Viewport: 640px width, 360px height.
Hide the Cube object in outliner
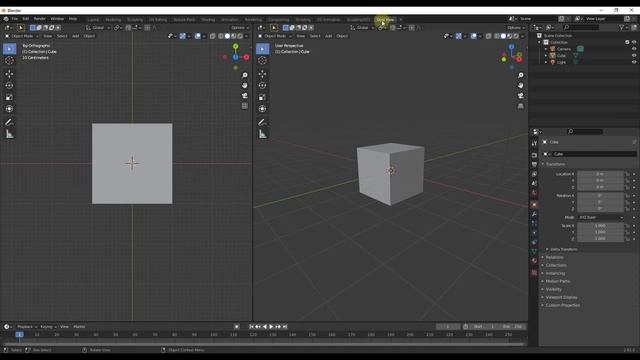634,56
